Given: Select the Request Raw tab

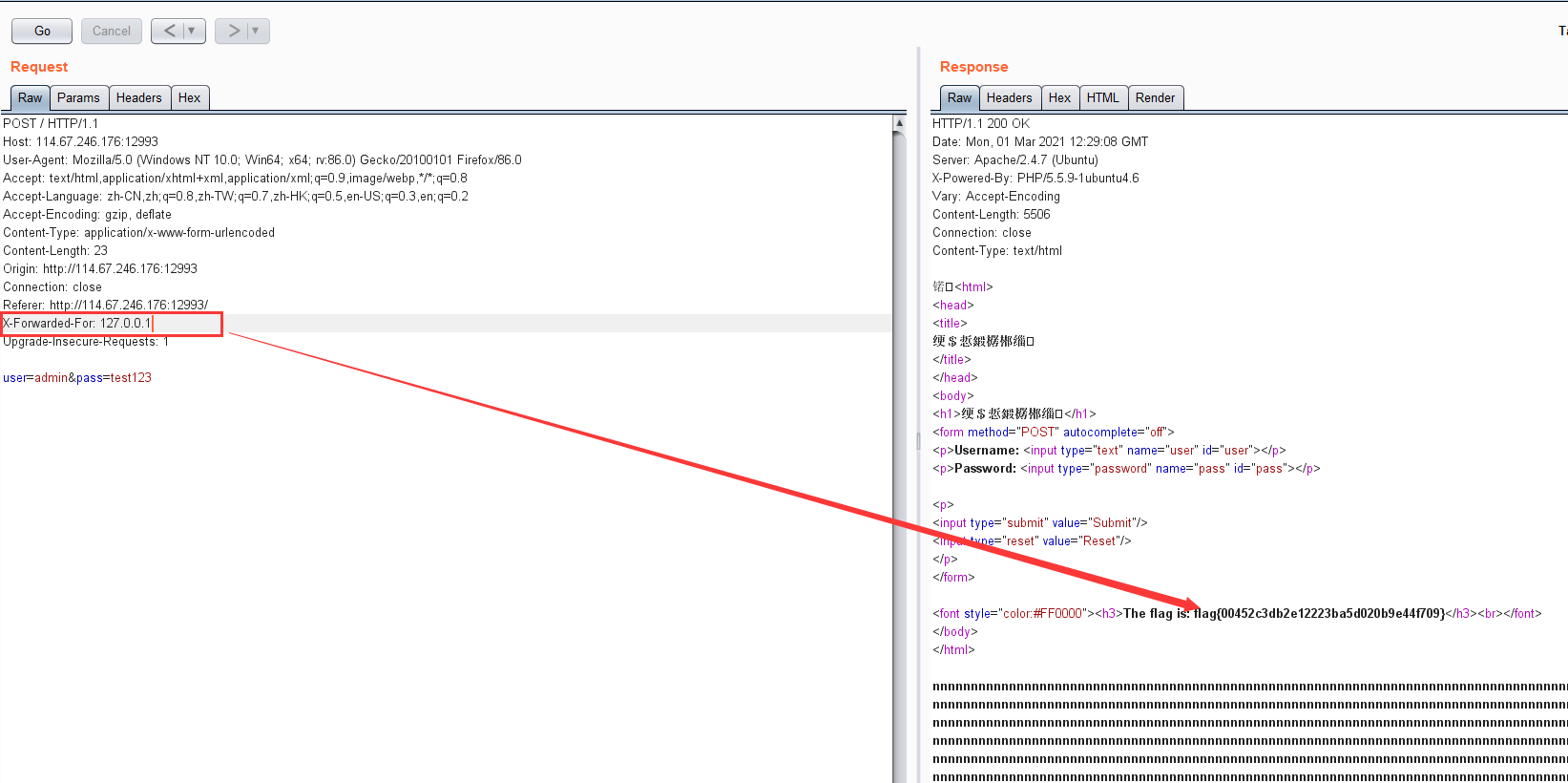Looking at the screenshot, I should pos(30,97).
